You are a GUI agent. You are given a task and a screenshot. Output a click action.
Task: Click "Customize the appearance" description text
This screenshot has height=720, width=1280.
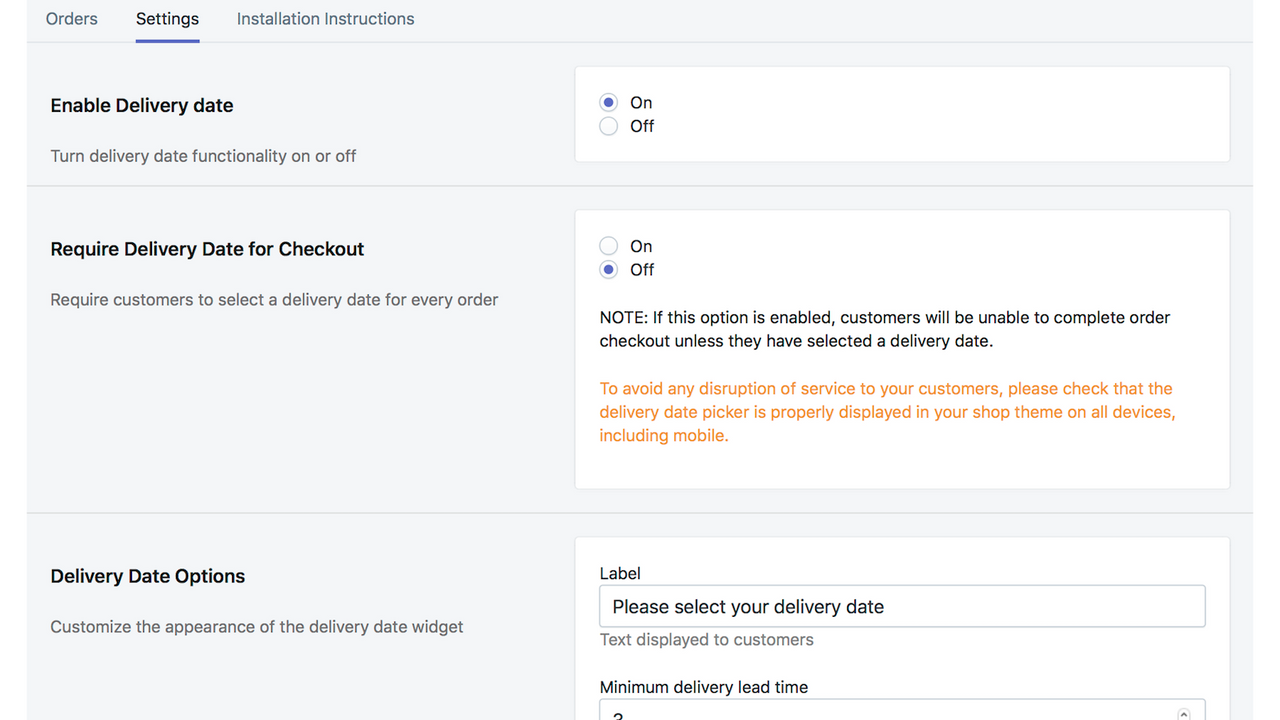256,626
